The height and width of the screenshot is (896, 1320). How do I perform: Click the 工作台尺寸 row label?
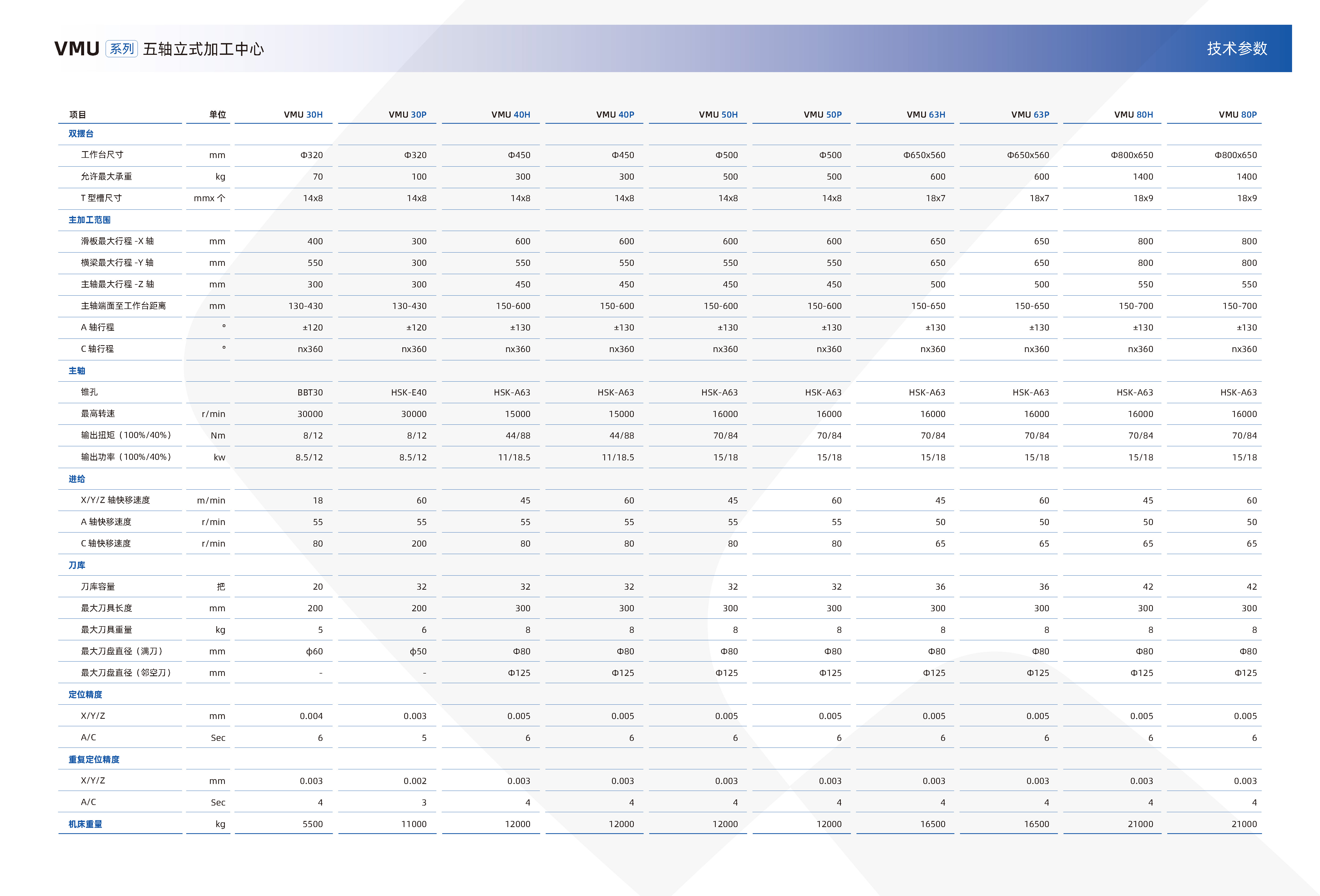[x=102, y=155]
